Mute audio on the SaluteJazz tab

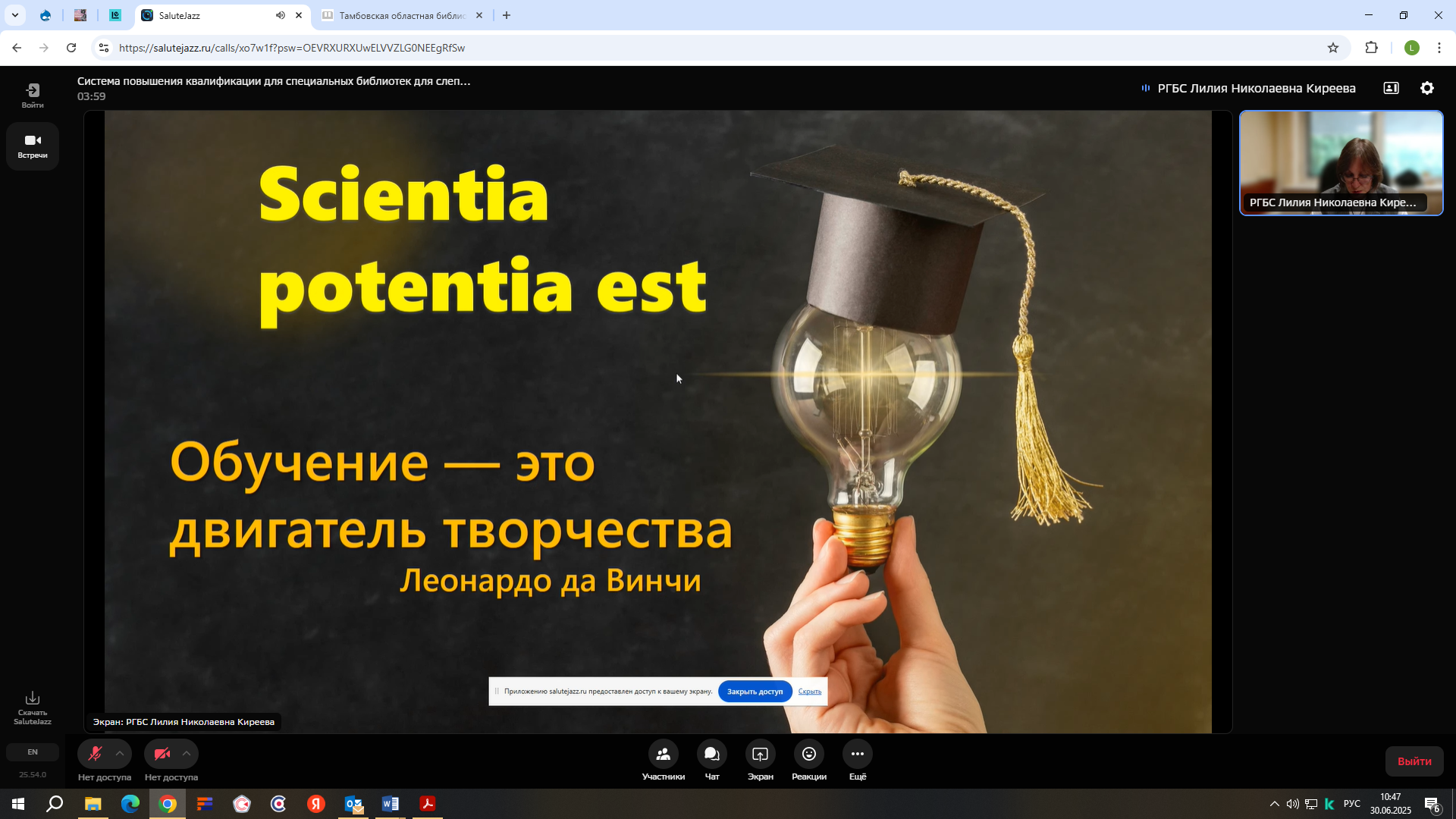pyautogui.click(x=281, y=15)
